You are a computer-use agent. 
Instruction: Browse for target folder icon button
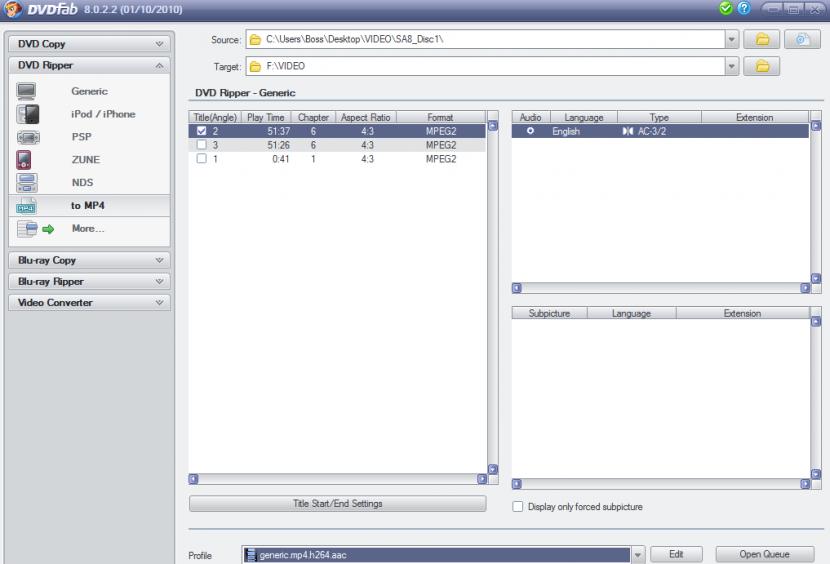coord(761,66)
